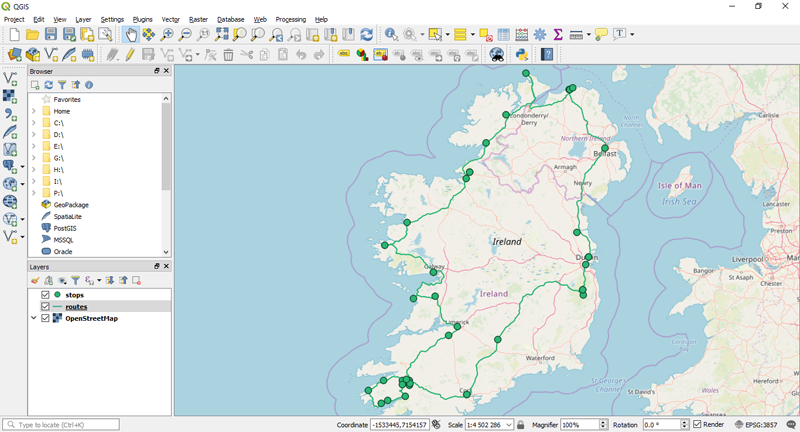800x432 pixels.
Task: Click the Type to locate search field
Action: (x=61, y=424)
